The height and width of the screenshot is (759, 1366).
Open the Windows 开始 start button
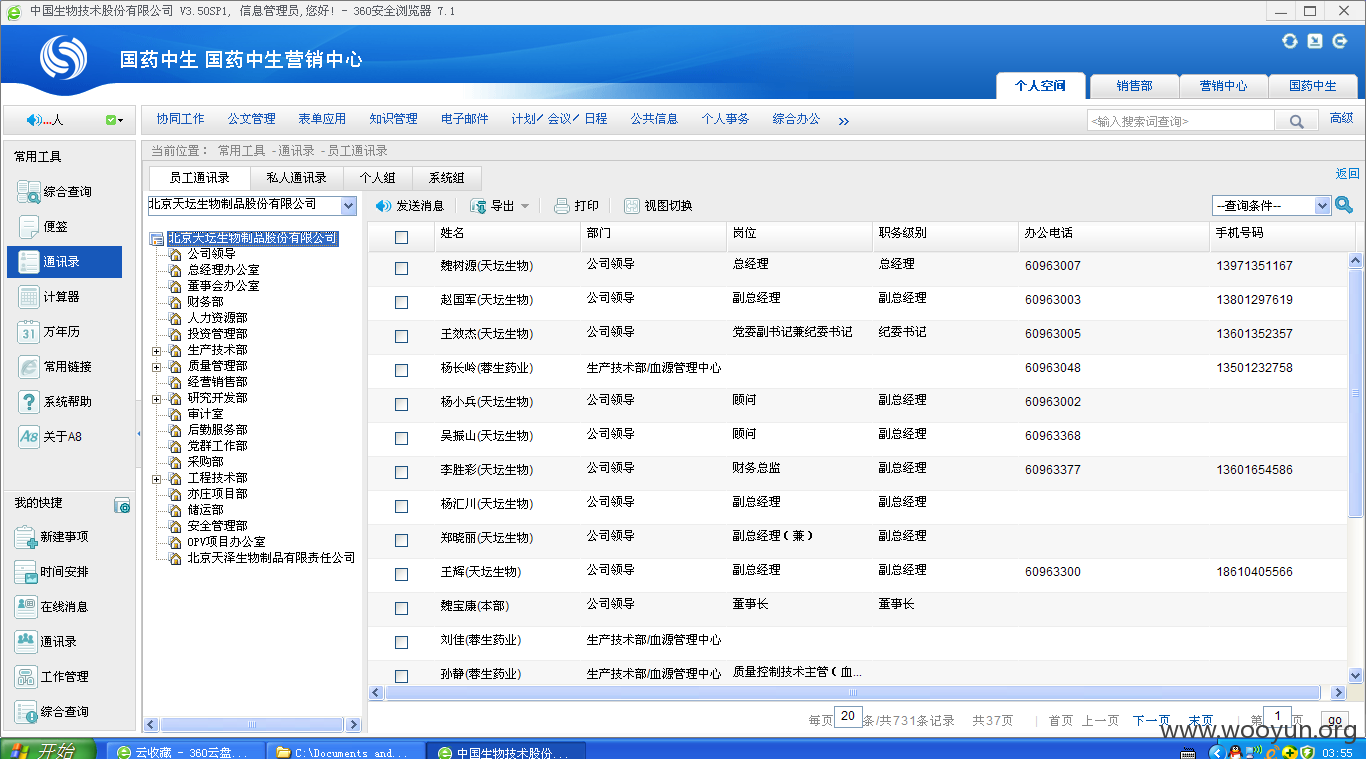[x=47, y=751]
